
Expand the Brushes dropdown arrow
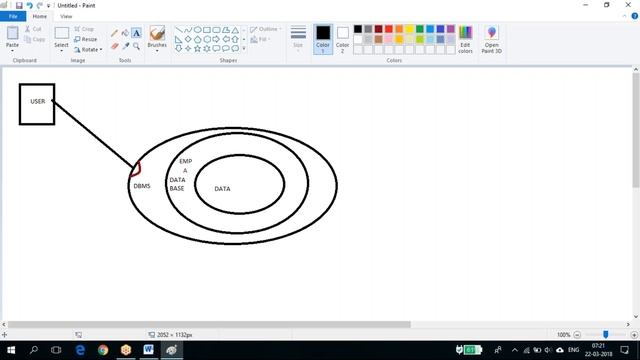coord(157,51)
